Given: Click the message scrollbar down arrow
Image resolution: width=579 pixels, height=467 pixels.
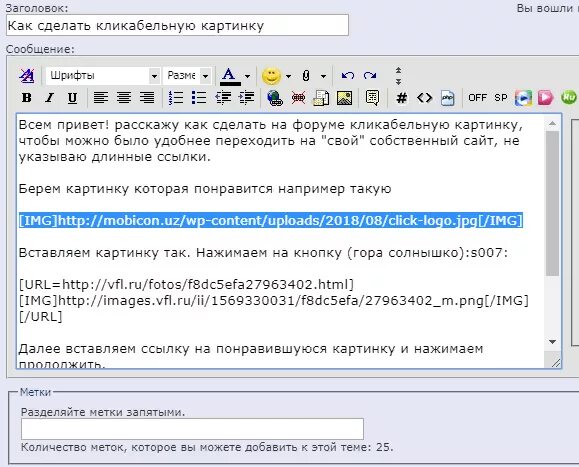Looking at the screenshot, I should [552, 342].
